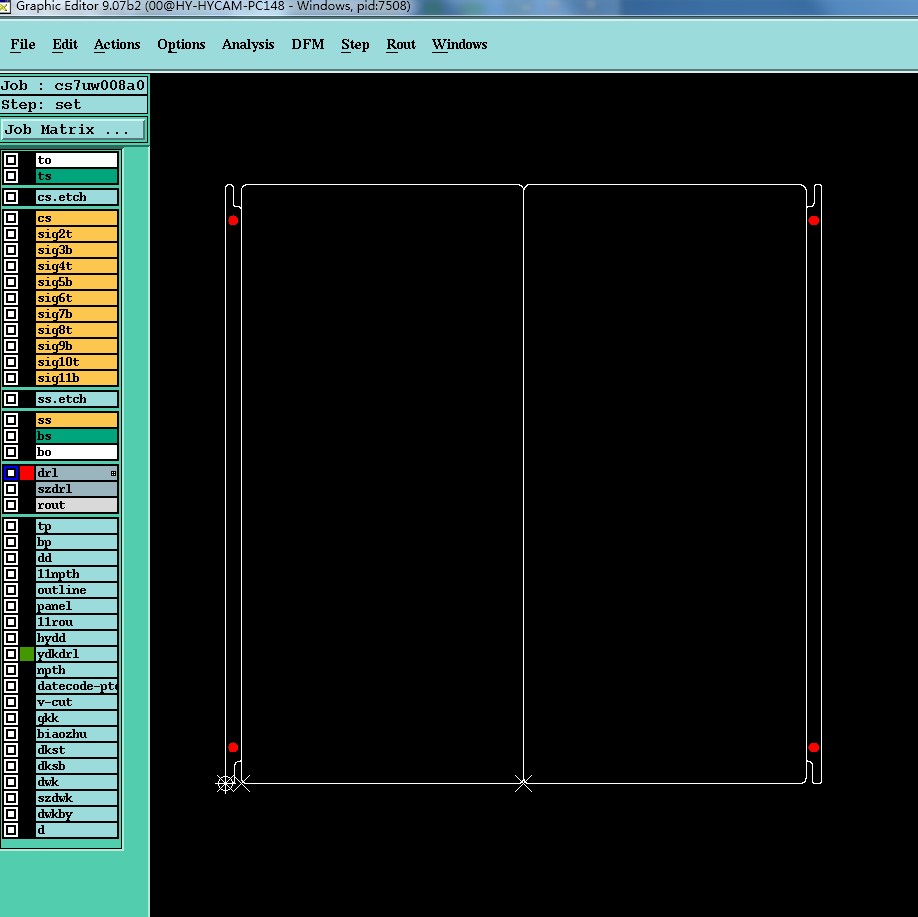This screenshot has height=917, width=918.
Task: Select the dkst layer name
Action: [x=77, y=750]
